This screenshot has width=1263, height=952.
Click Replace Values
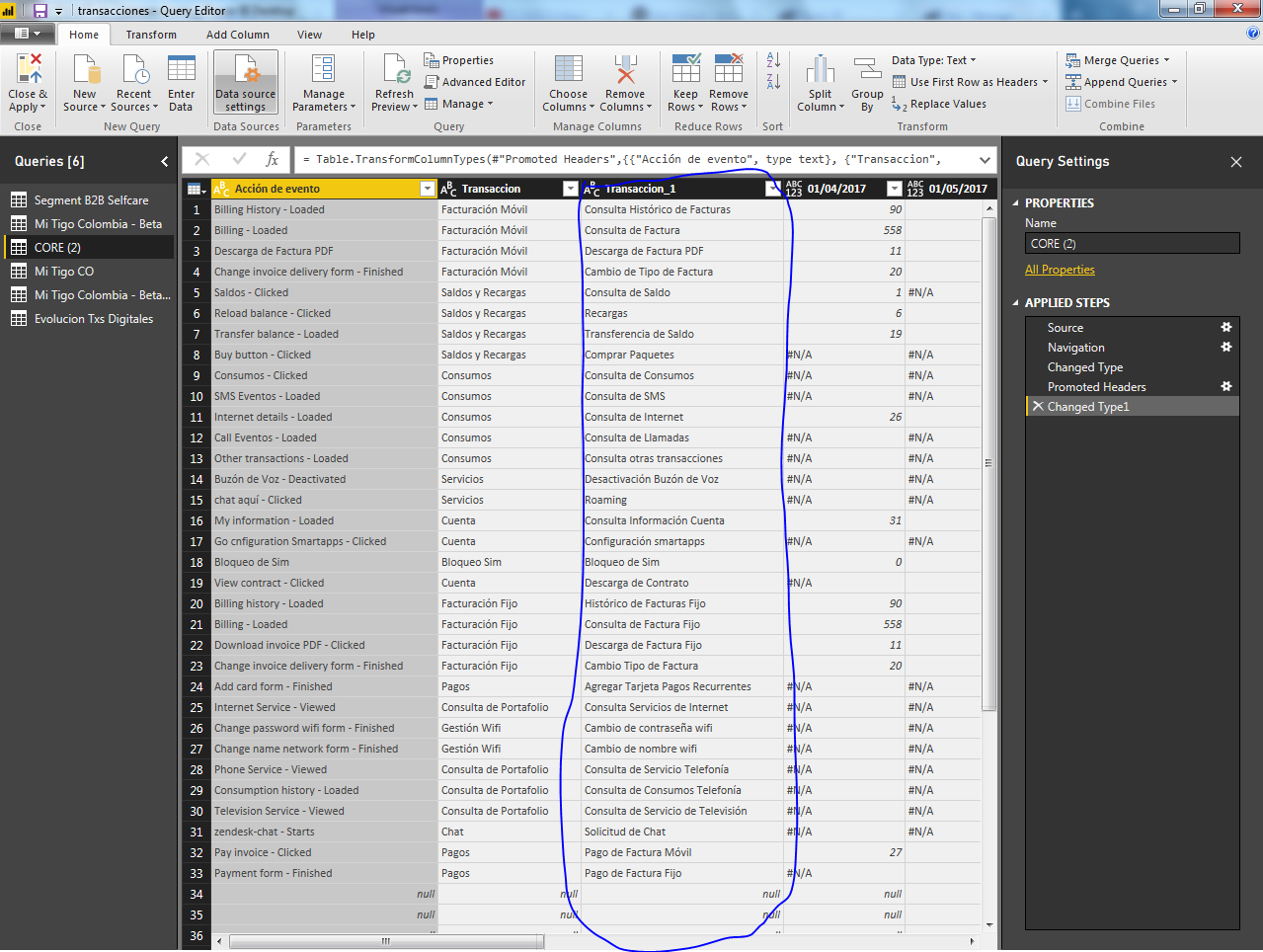pyautogui.click(x=939, y=104)
